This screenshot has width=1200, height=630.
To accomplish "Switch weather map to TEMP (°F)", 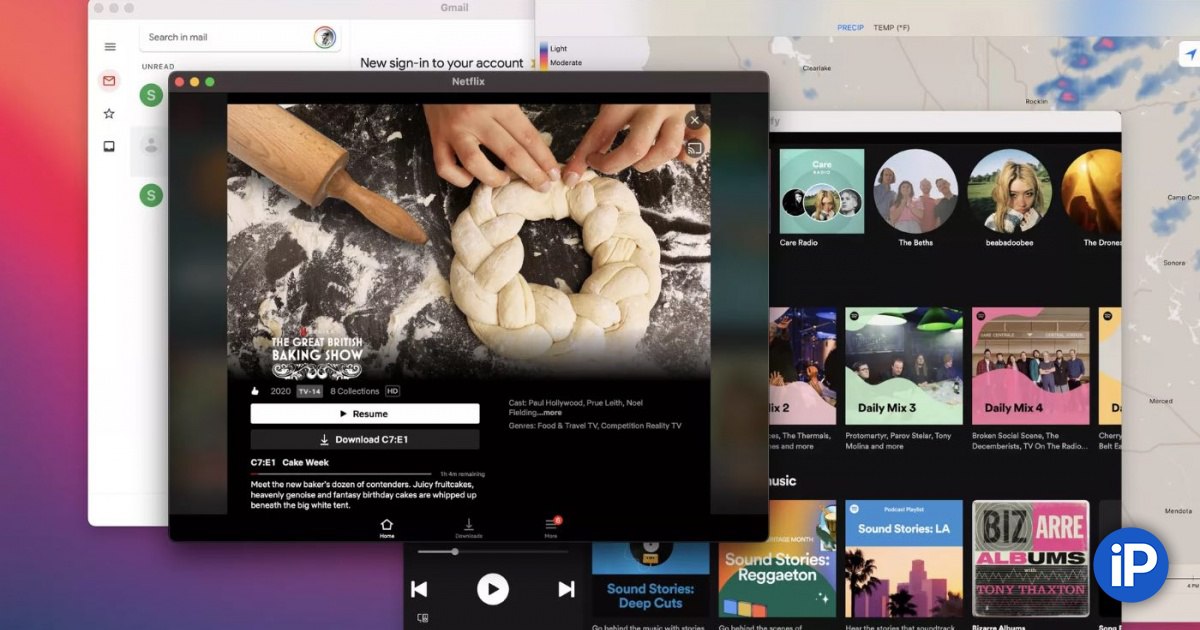I will pos(892,27).
